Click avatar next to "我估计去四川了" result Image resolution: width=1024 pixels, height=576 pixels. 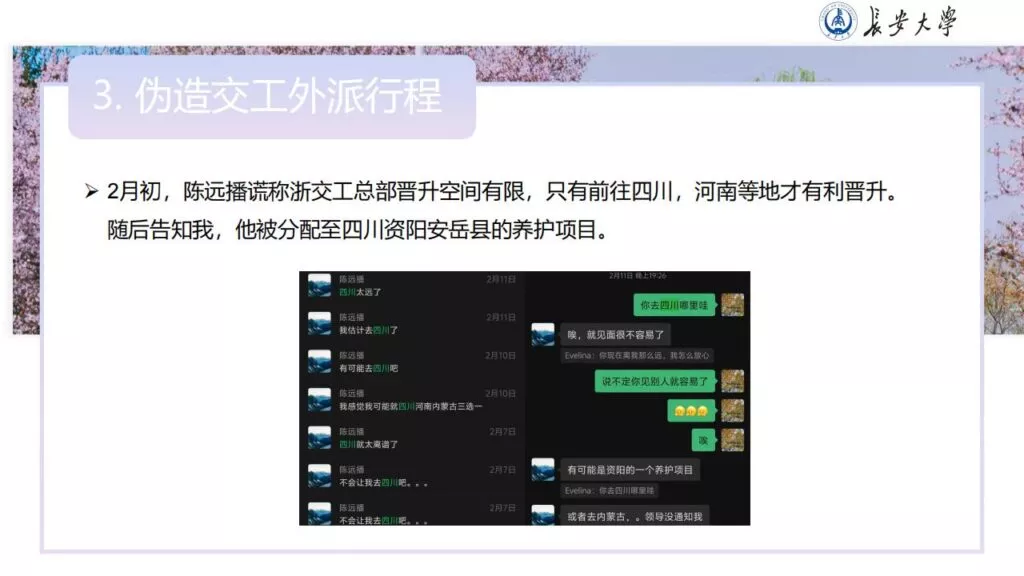point(319,323)
